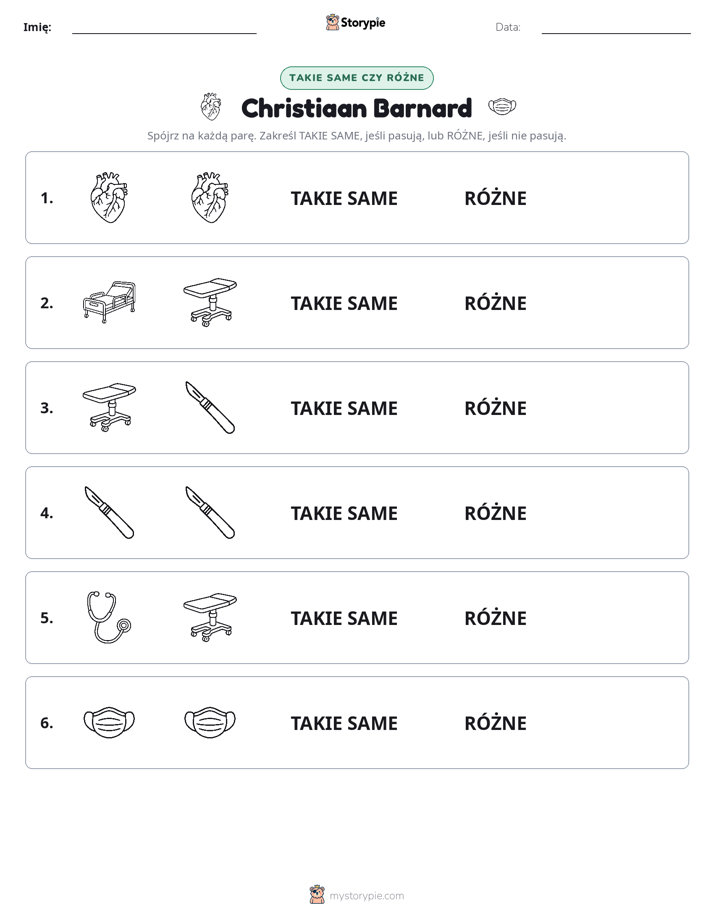Click the second face mask in row 6

click(x=210, y=722)
